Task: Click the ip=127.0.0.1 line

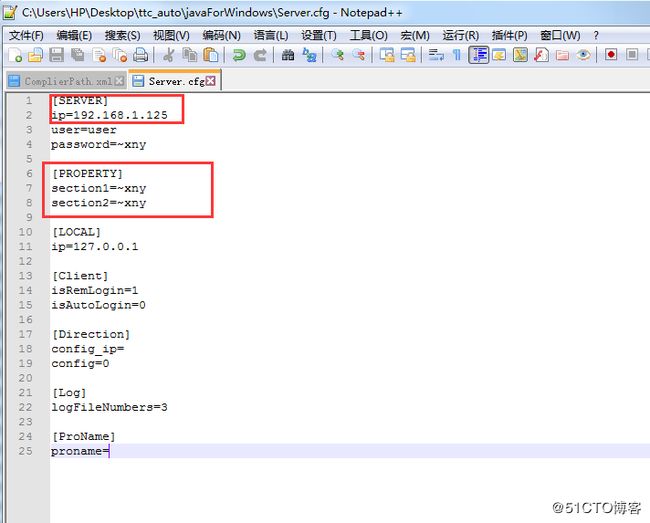Action: tap(95, 247)
